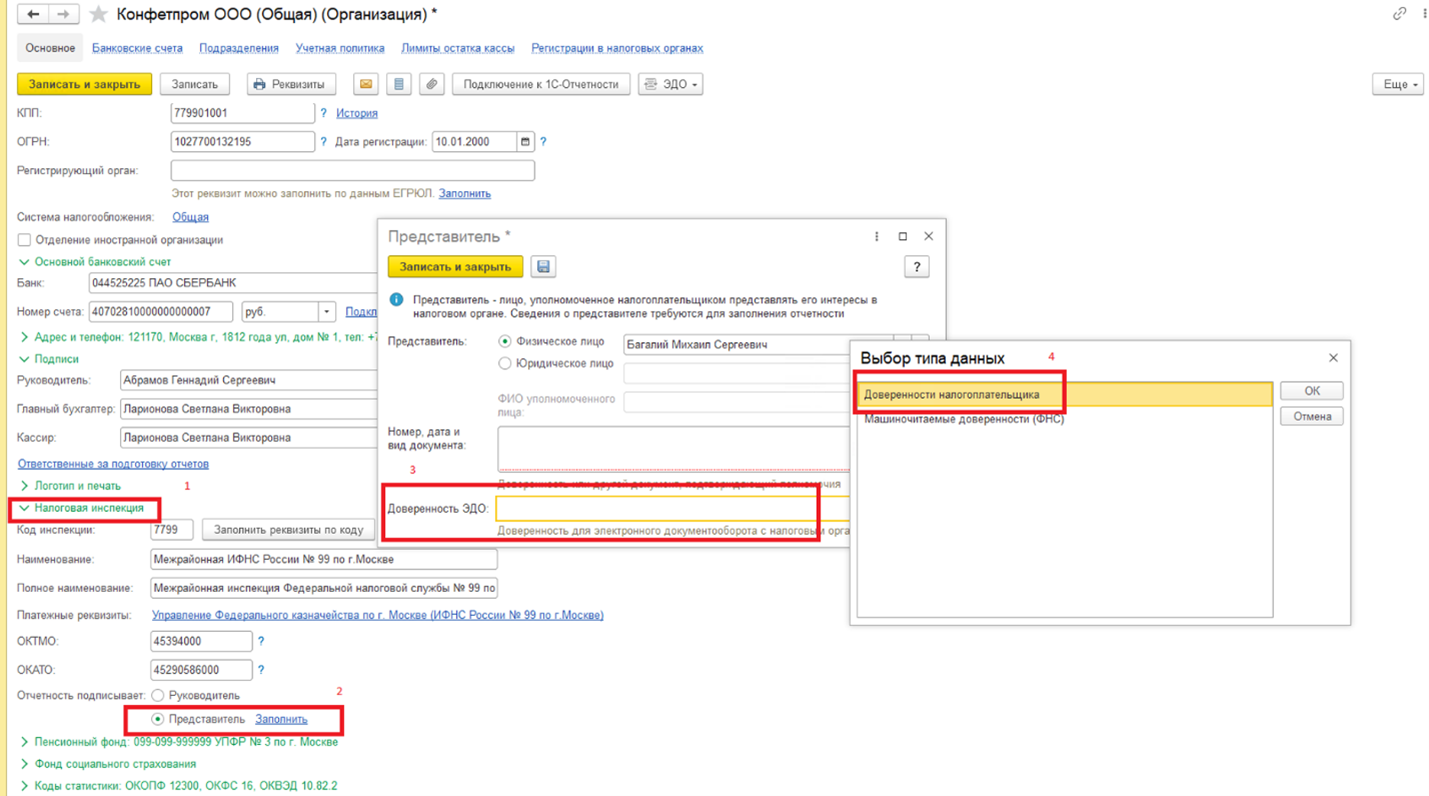Image resolution: width=1429 pixels, height=796 pixels.
Task: Click Заполнить реквизиты по коду
Action: [289, 530]
